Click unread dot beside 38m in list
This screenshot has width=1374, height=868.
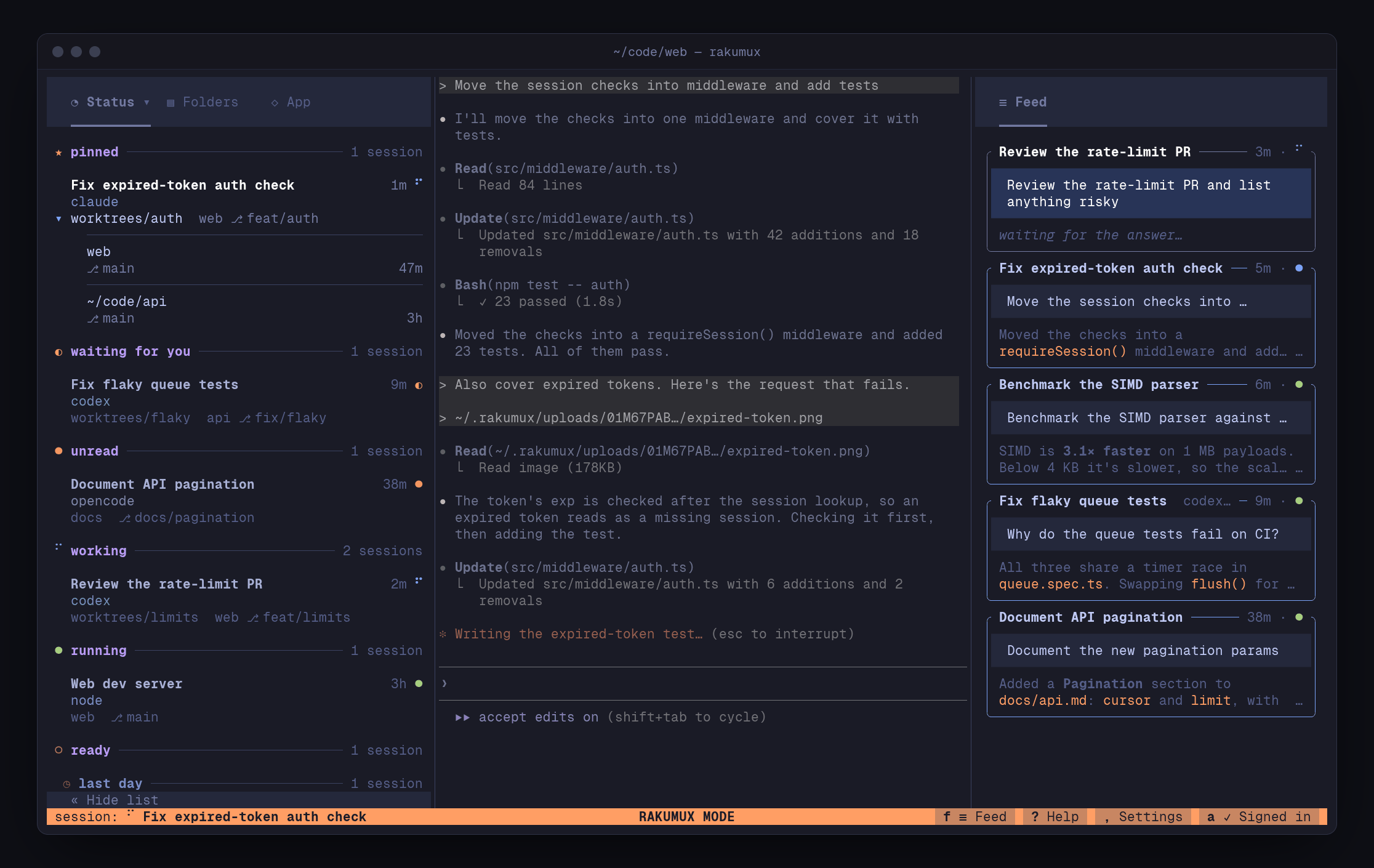(419, 484)
